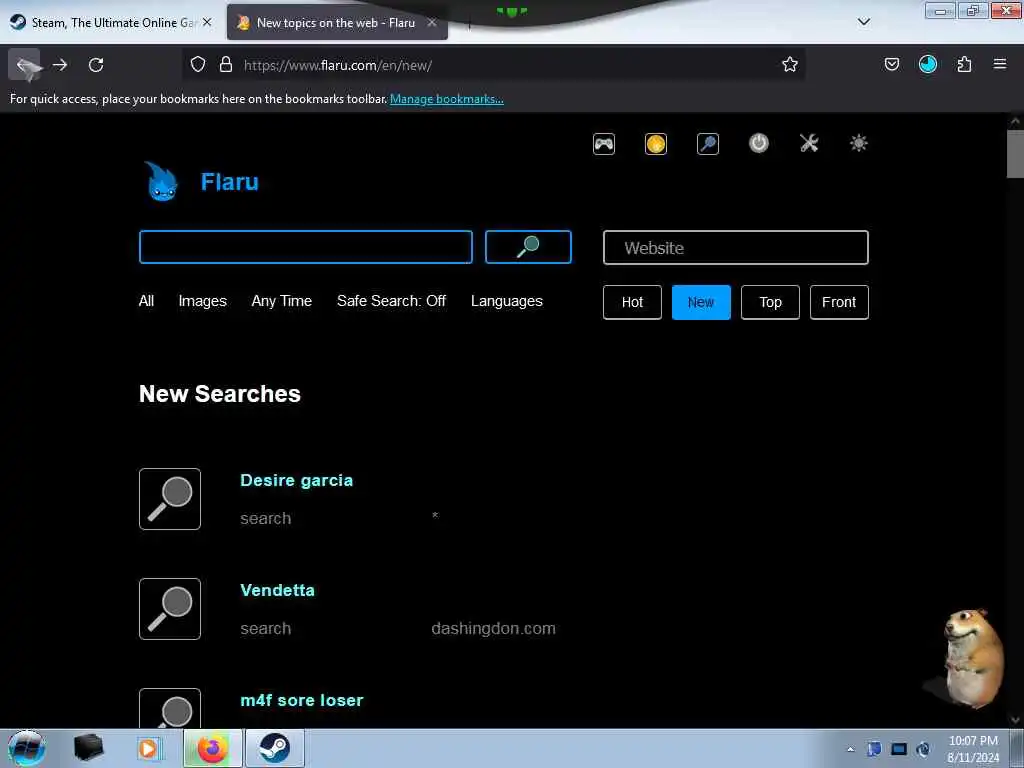Reload the page with the refresh icon
1024x768 pixels.
pyautogui.click(x=96, y=65)
